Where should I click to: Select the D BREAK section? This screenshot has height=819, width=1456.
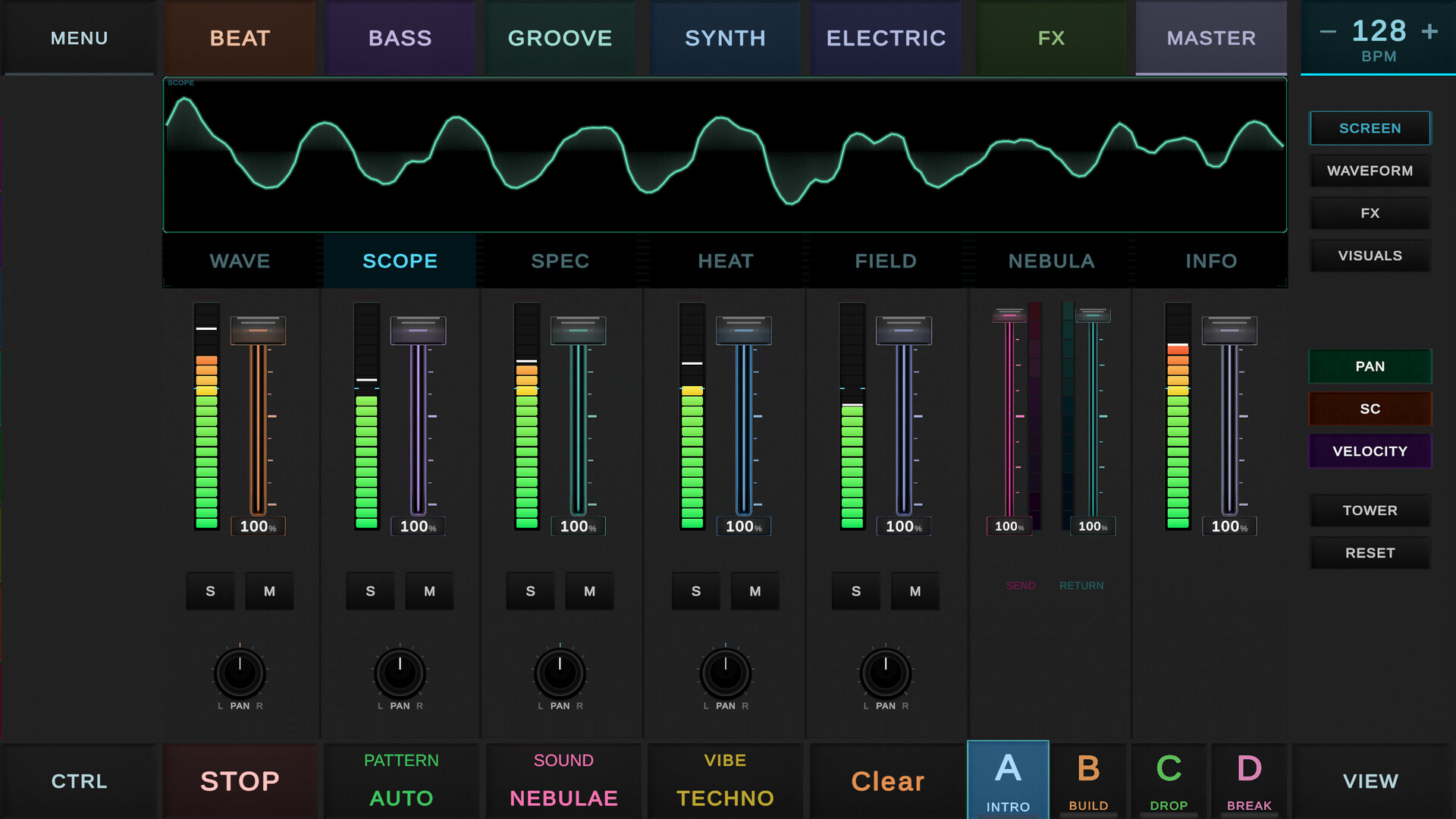(1249, 781)
